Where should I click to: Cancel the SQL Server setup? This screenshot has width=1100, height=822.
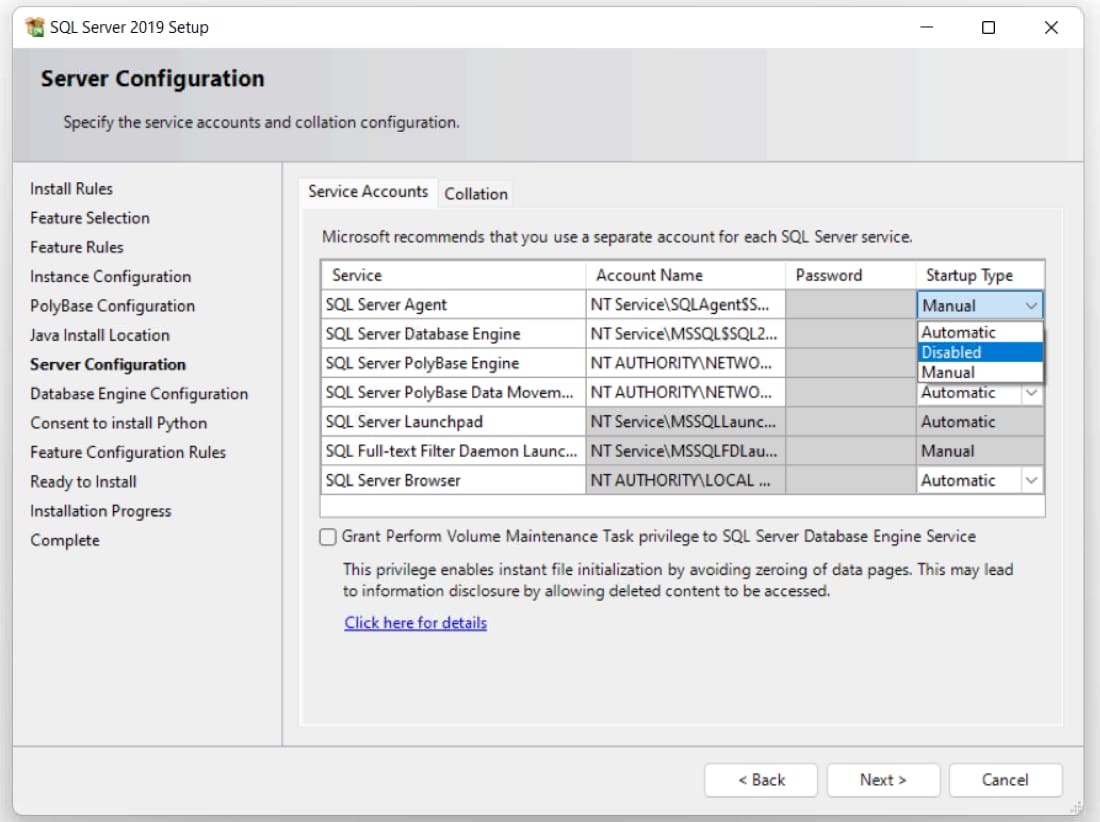coord(1005,780)
